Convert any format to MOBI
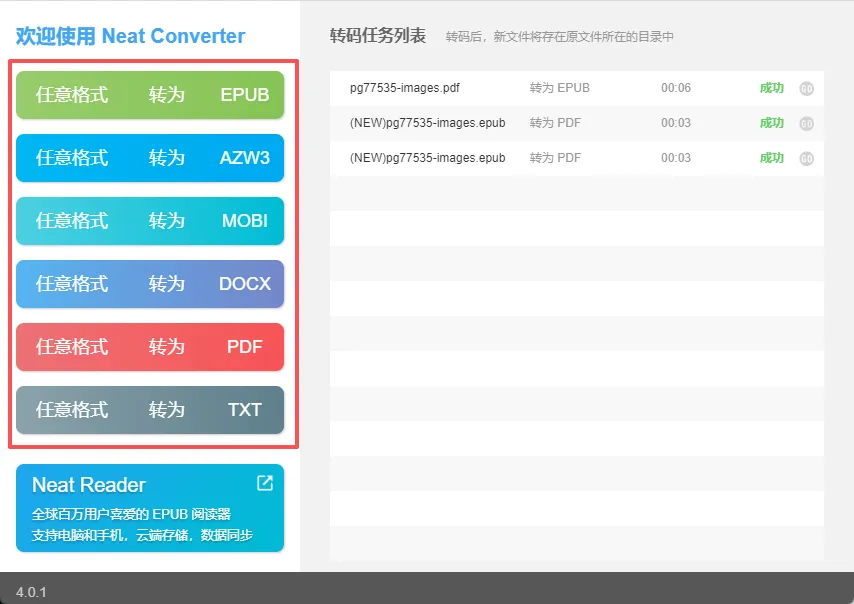Image resolution: width=854 pixels, height=604 pixels. coord(150,221)
